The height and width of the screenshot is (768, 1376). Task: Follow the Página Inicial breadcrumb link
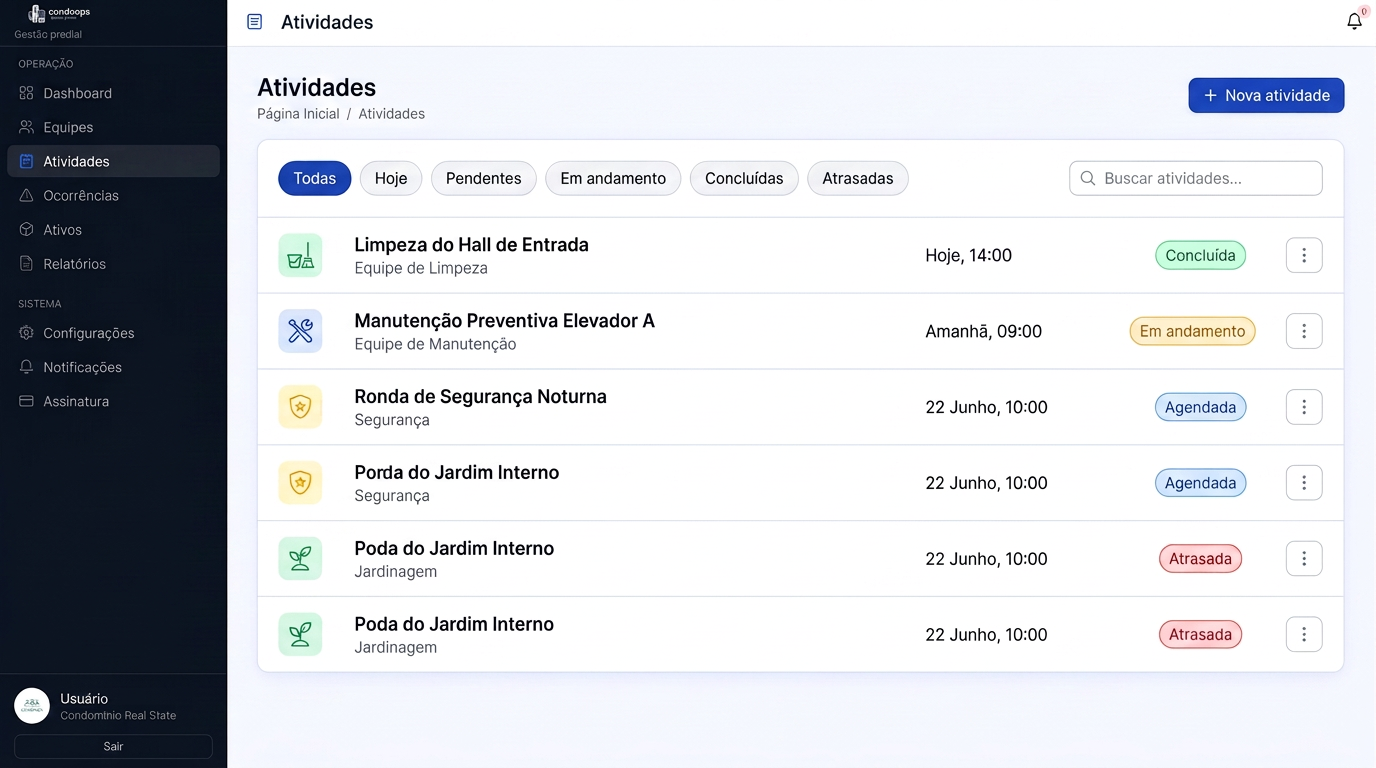tap(298, 114)
